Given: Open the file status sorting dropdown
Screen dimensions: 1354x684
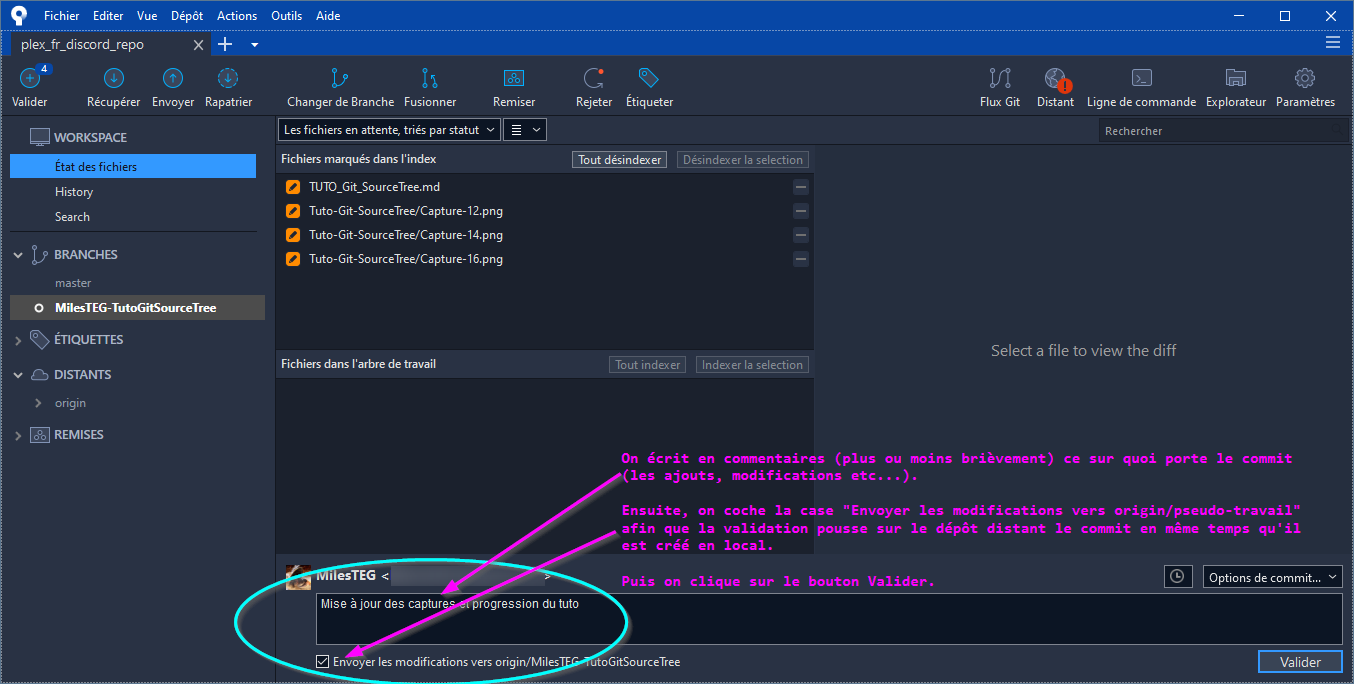Looking at the screenshot, I should [389, 130].
